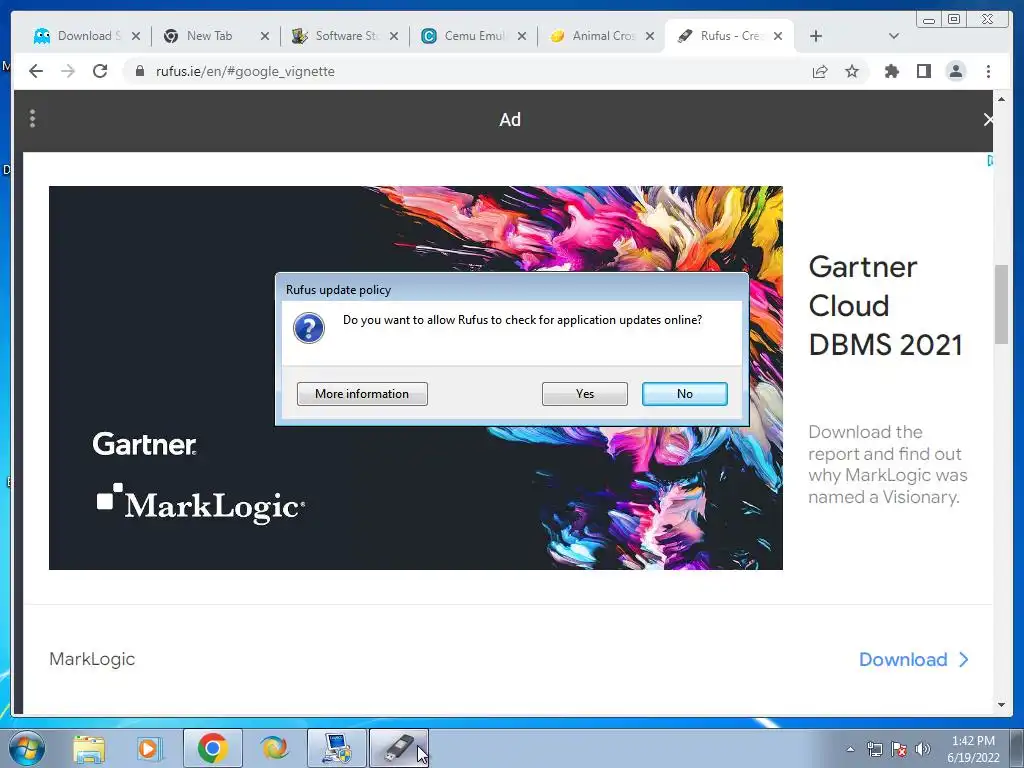
Task: Open a new browser tab
Action: [x=816, y=36]
